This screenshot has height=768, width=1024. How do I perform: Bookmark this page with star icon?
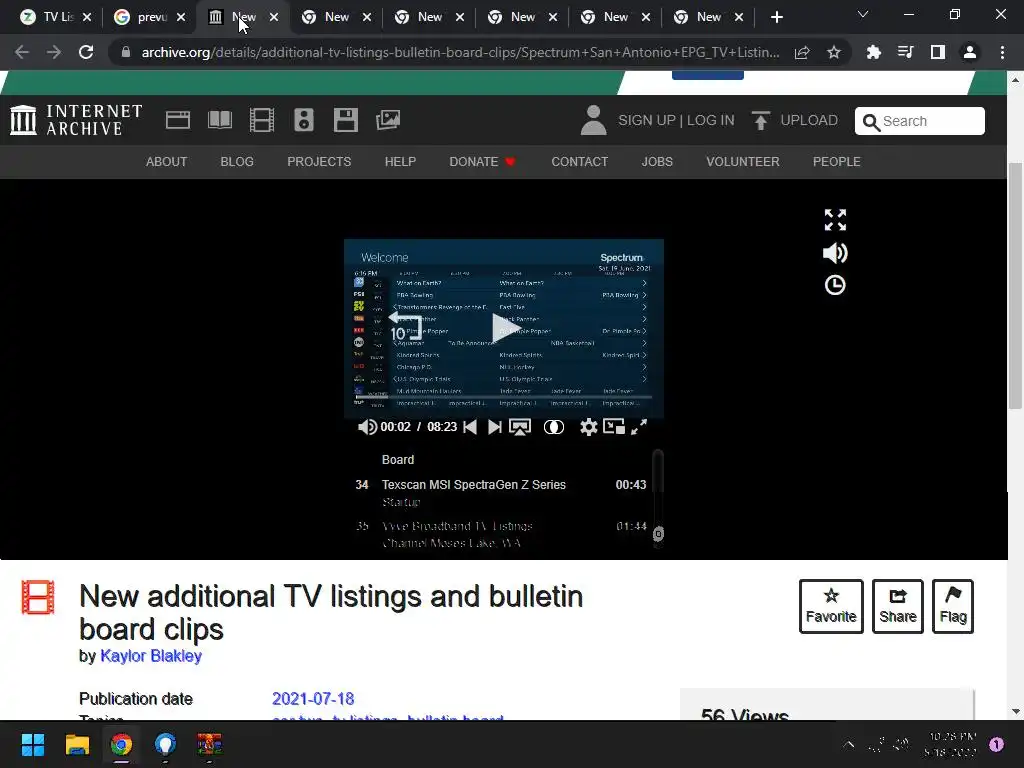834,52
